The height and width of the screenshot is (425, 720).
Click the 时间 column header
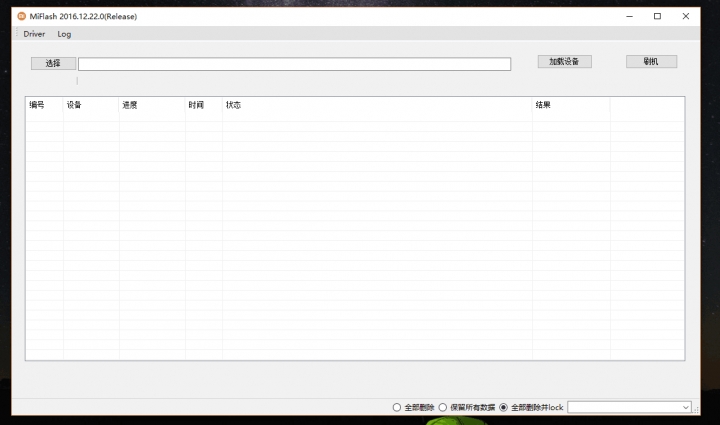point(204,105)
